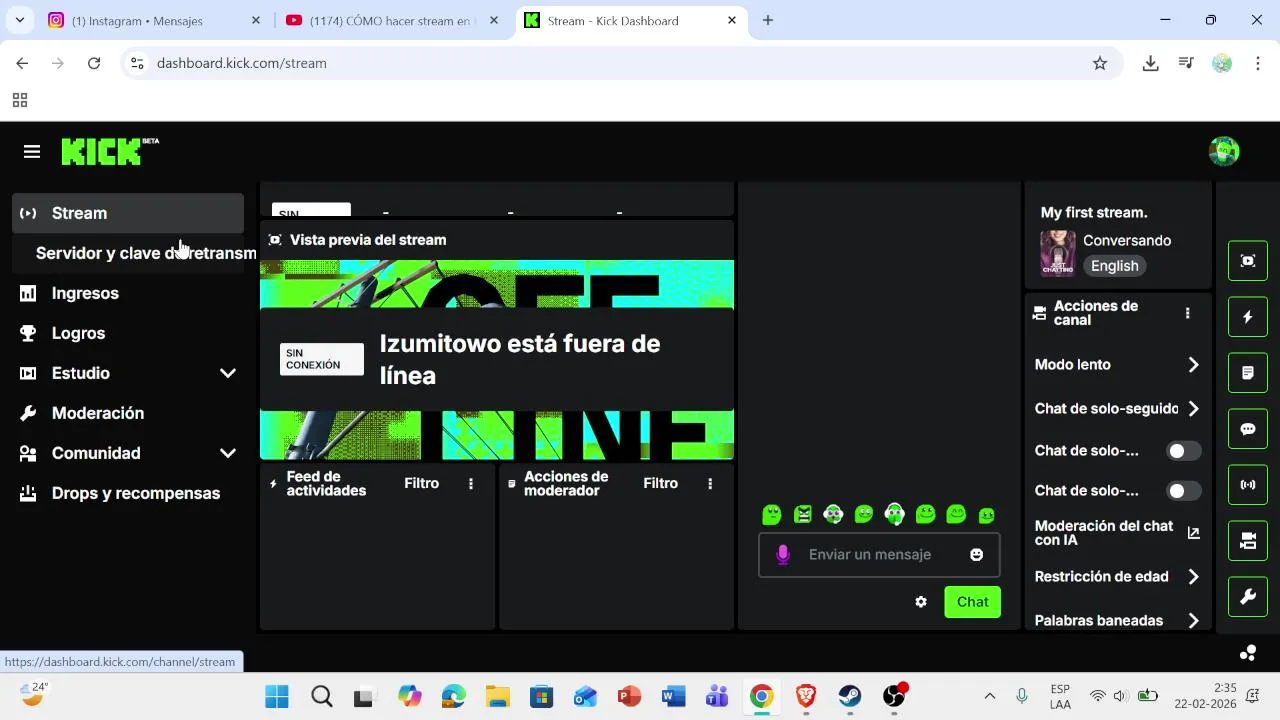The height and width of the screenshot is (720, 1280).
Task: Open the emoji picker in message box
Action: [977, 555]
